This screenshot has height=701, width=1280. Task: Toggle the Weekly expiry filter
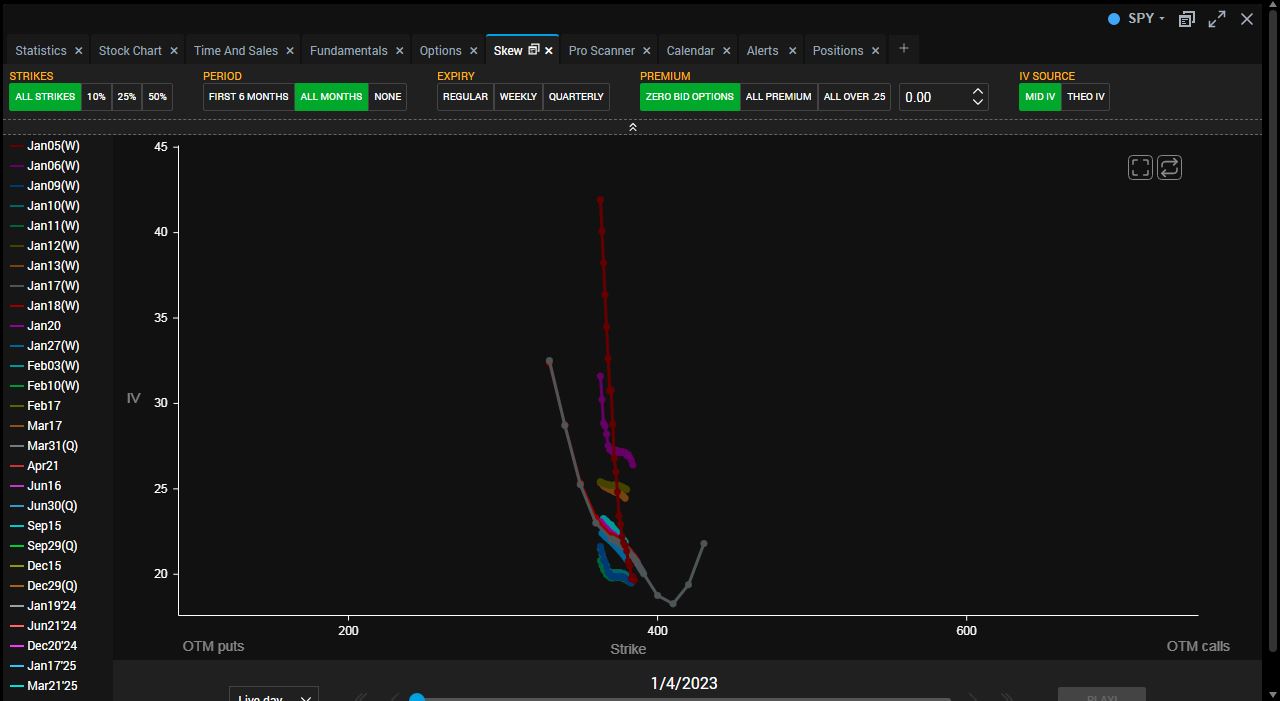point(518,97)
